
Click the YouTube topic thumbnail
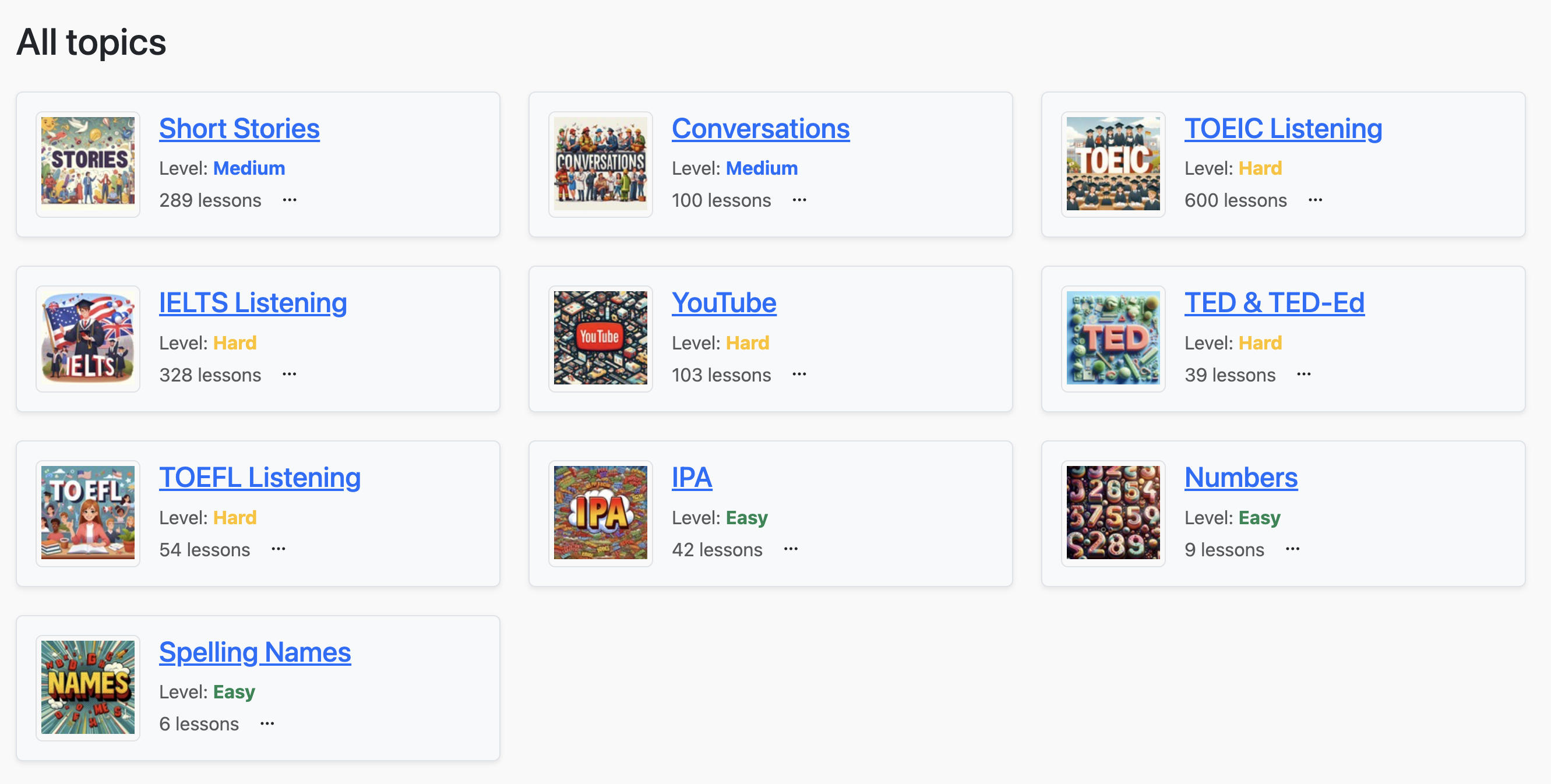click(x=600, y=338)
